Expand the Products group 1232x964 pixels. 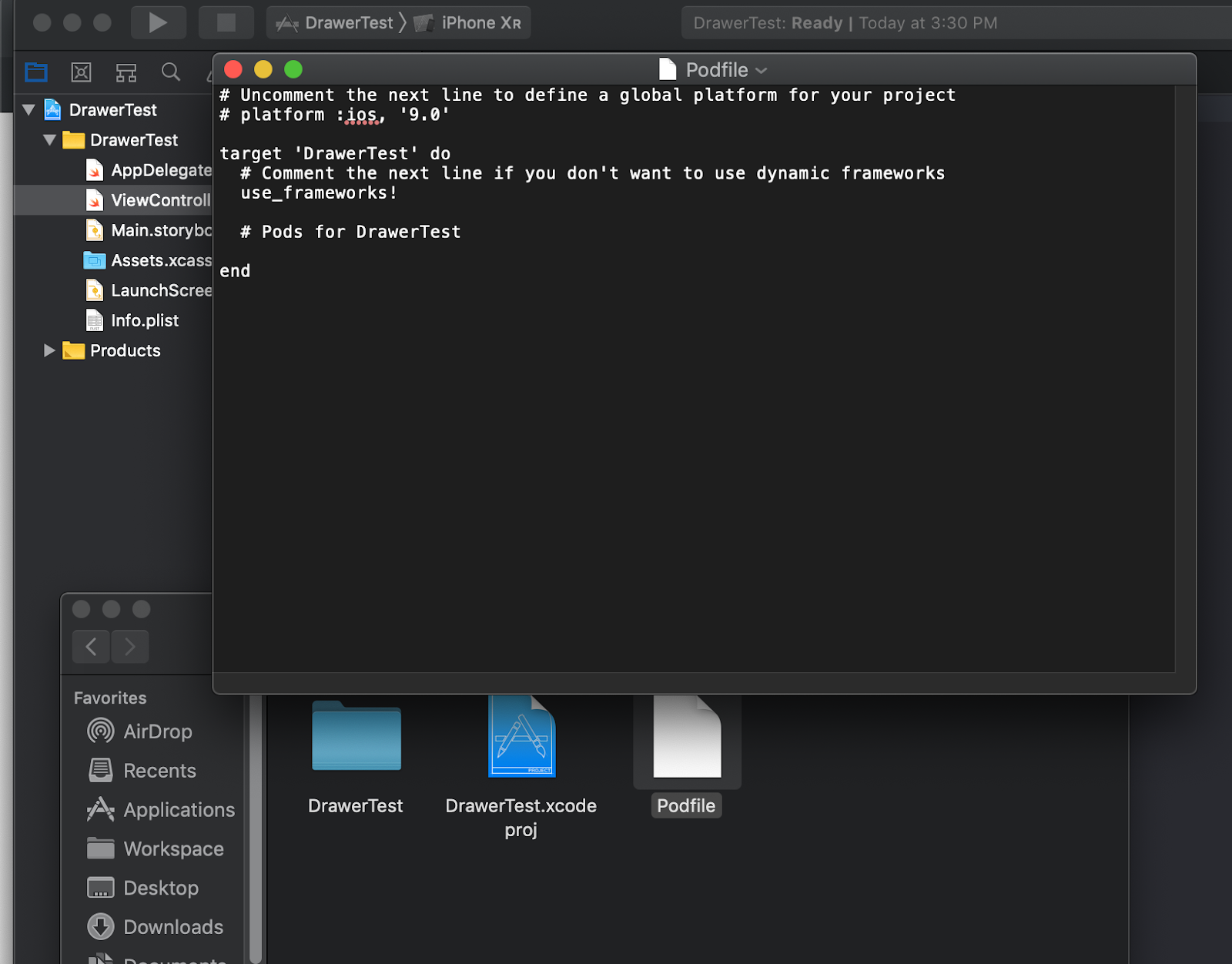[x=49, y=350]
